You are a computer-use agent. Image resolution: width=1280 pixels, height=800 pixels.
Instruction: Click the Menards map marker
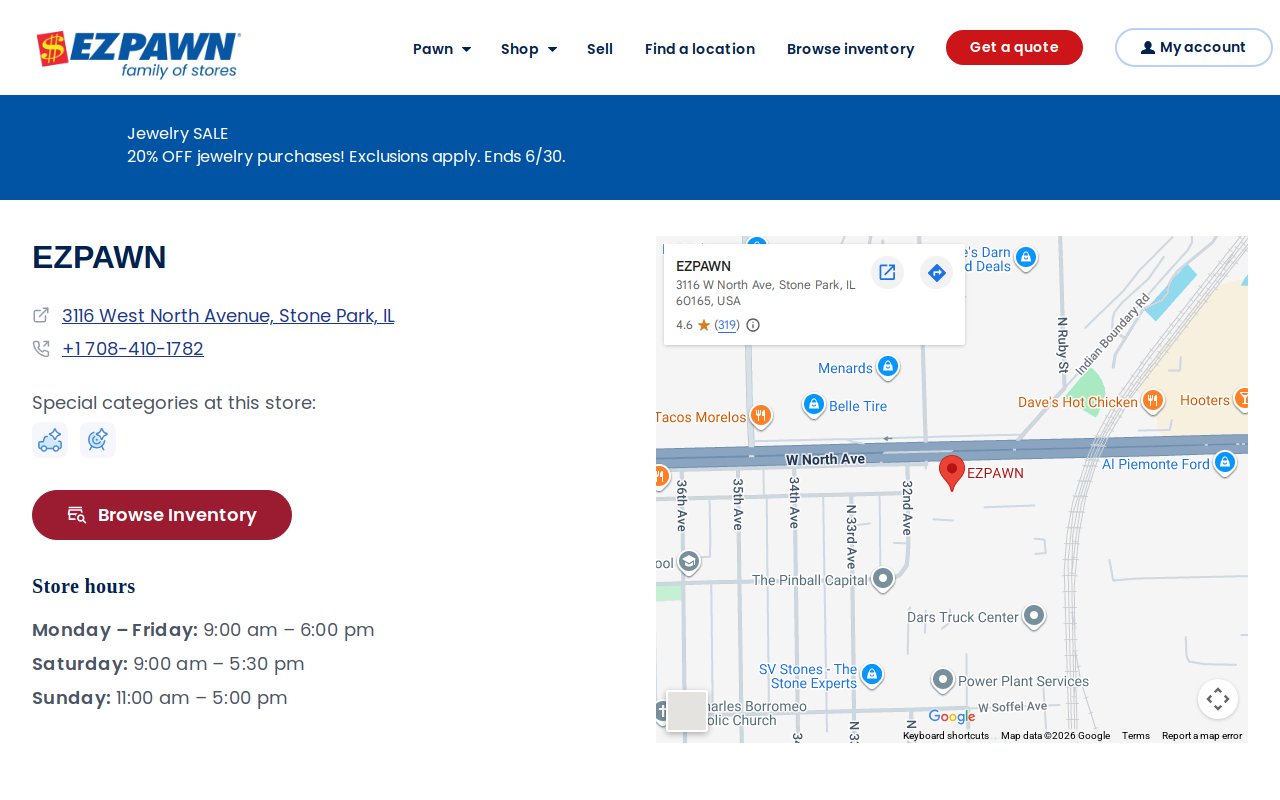pos(887,367)
